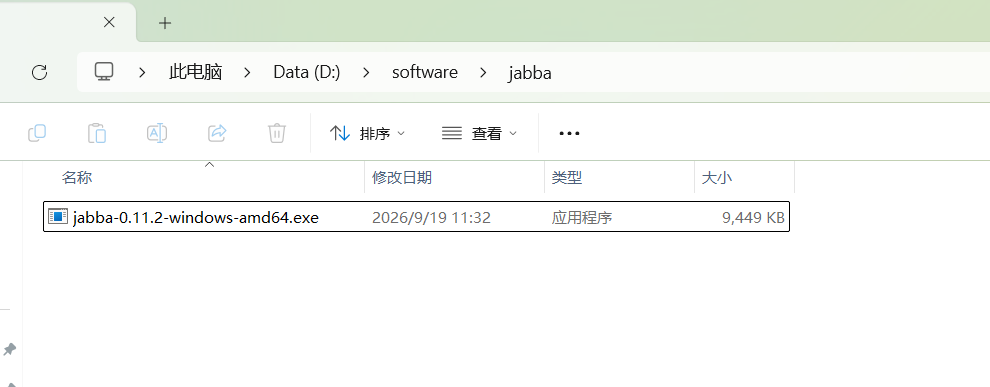Viewport: 990px width, 387px height.
Task: Expand chevron after Data (D:)
Action: [366, 72]
